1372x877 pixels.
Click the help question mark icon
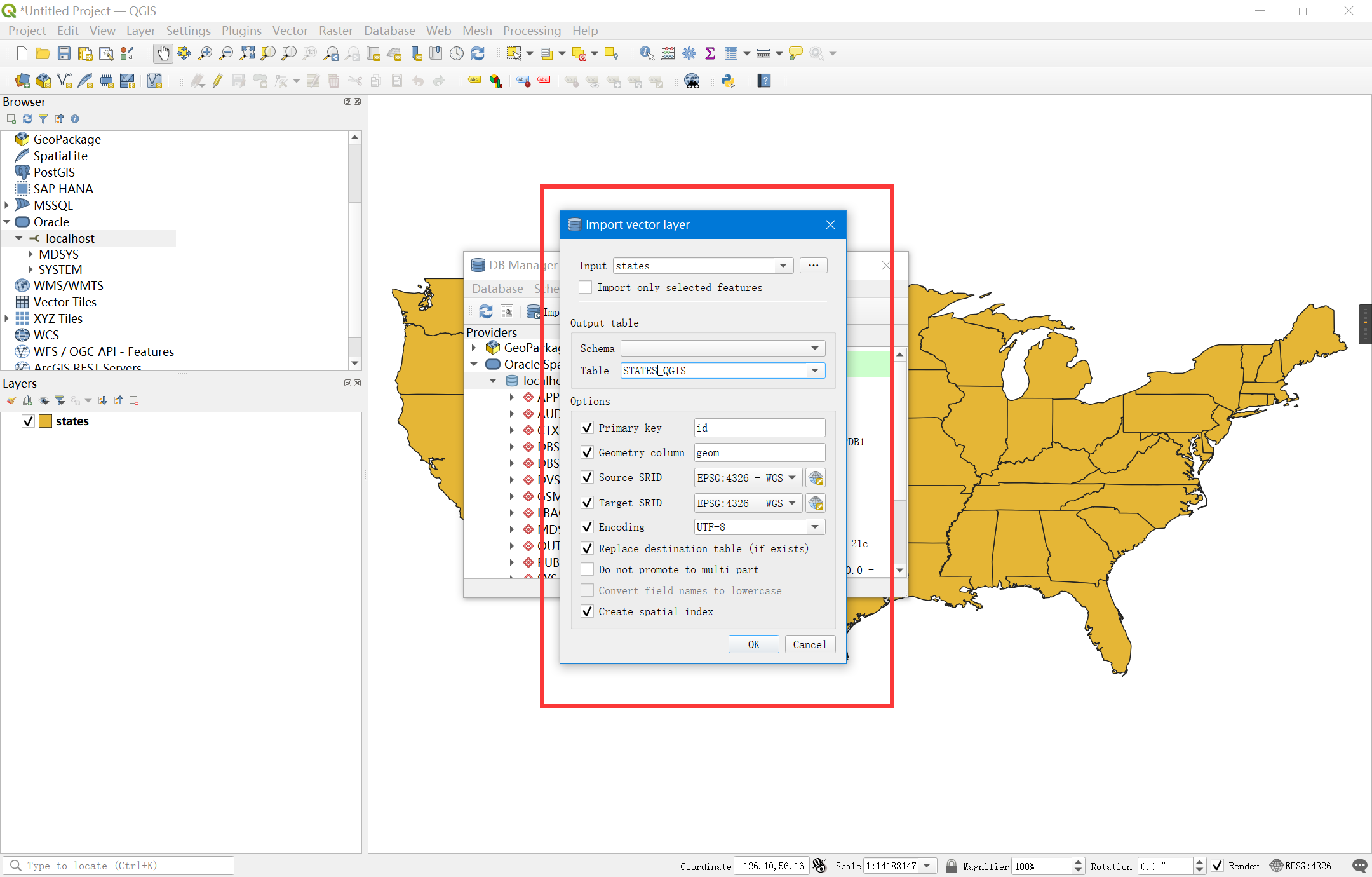click(x=764, y=81)
